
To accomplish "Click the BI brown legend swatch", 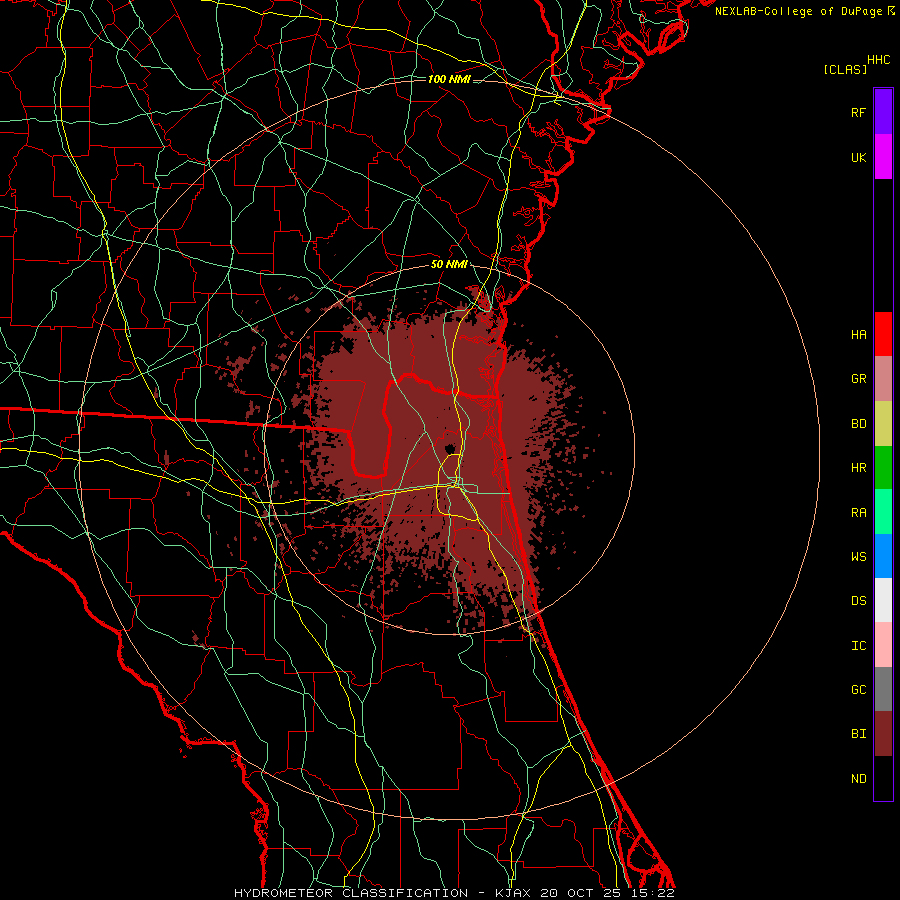I will pyautogui.click(x=883, y=734).
